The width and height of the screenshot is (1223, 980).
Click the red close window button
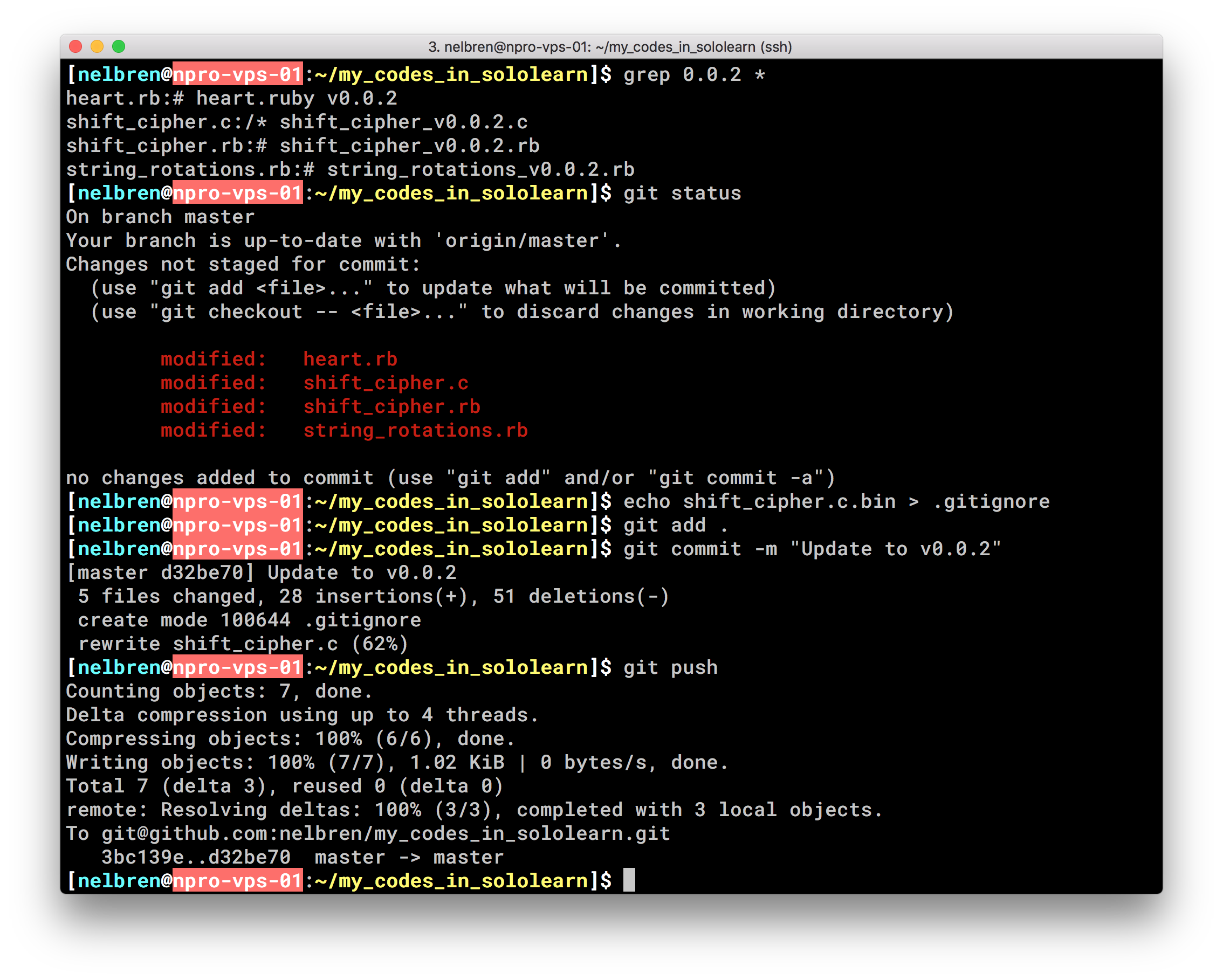(x=75, y=46)
